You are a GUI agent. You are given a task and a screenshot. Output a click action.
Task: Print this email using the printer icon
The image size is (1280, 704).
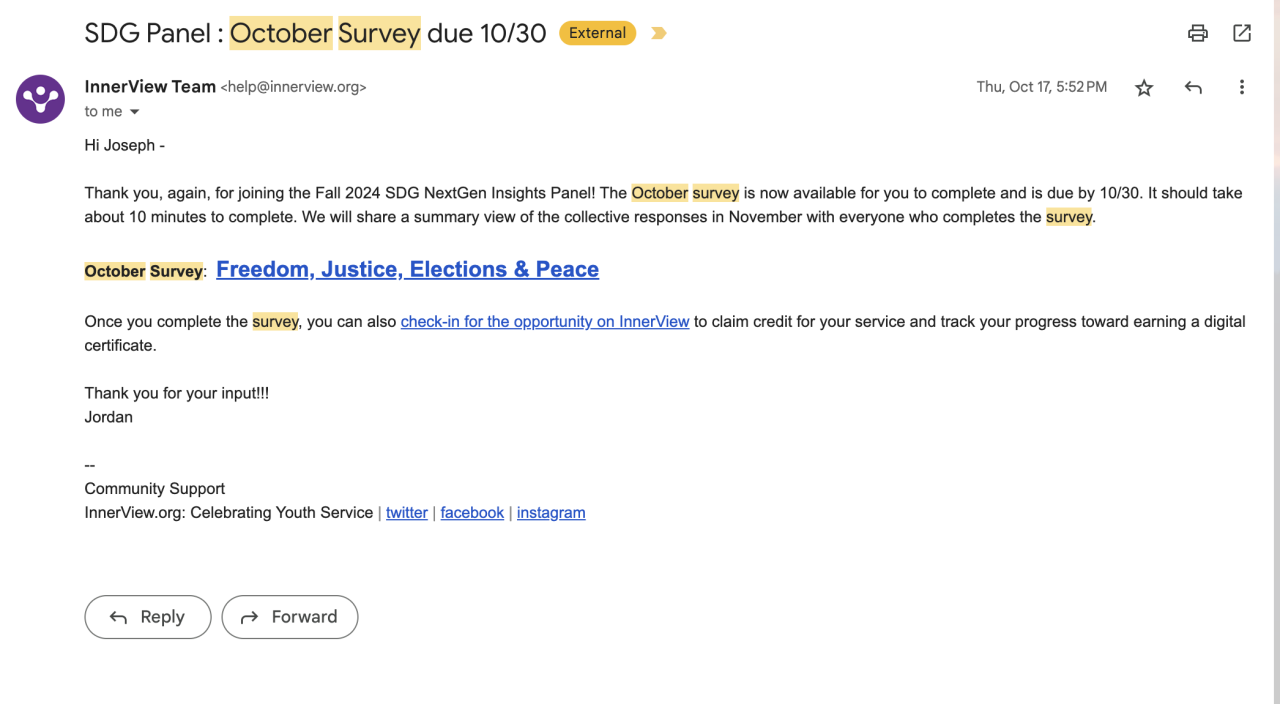1197,33
